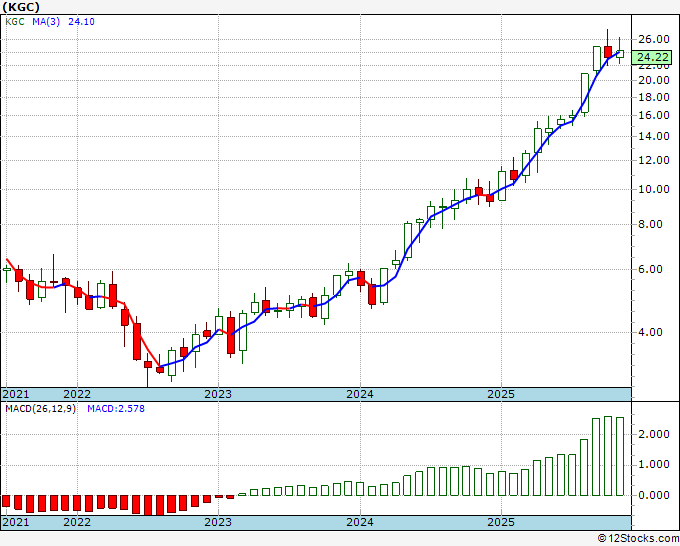Click the 24.22 current price label

[652, 57]
